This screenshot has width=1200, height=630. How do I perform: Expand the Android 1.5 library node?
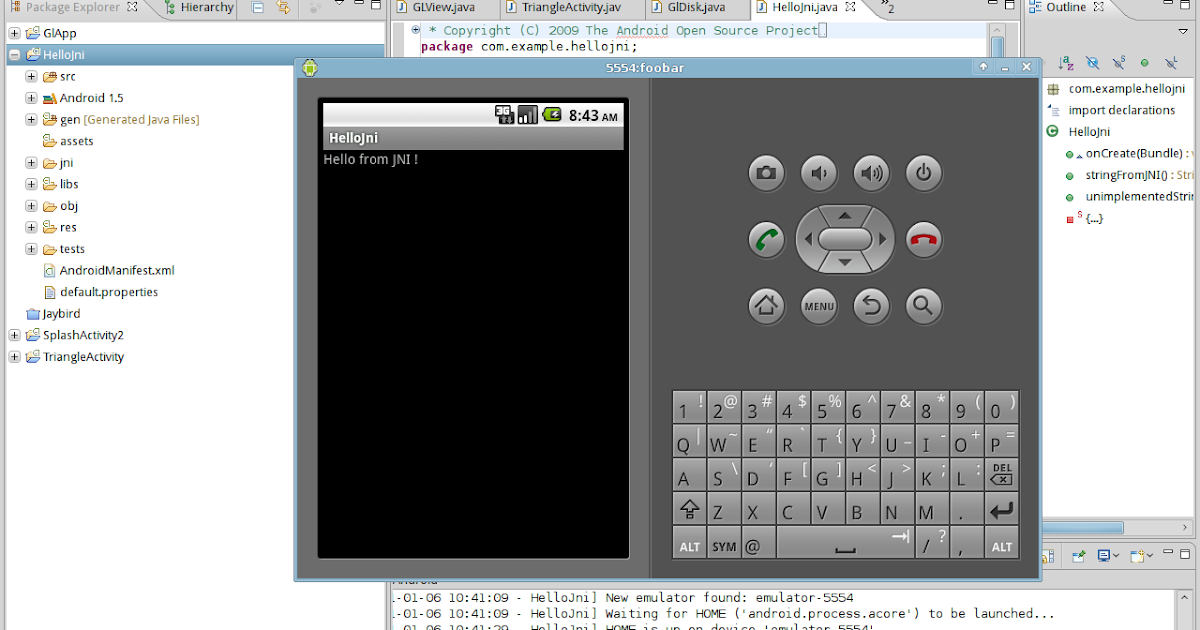pyautogui.click(x=32, y=98)
